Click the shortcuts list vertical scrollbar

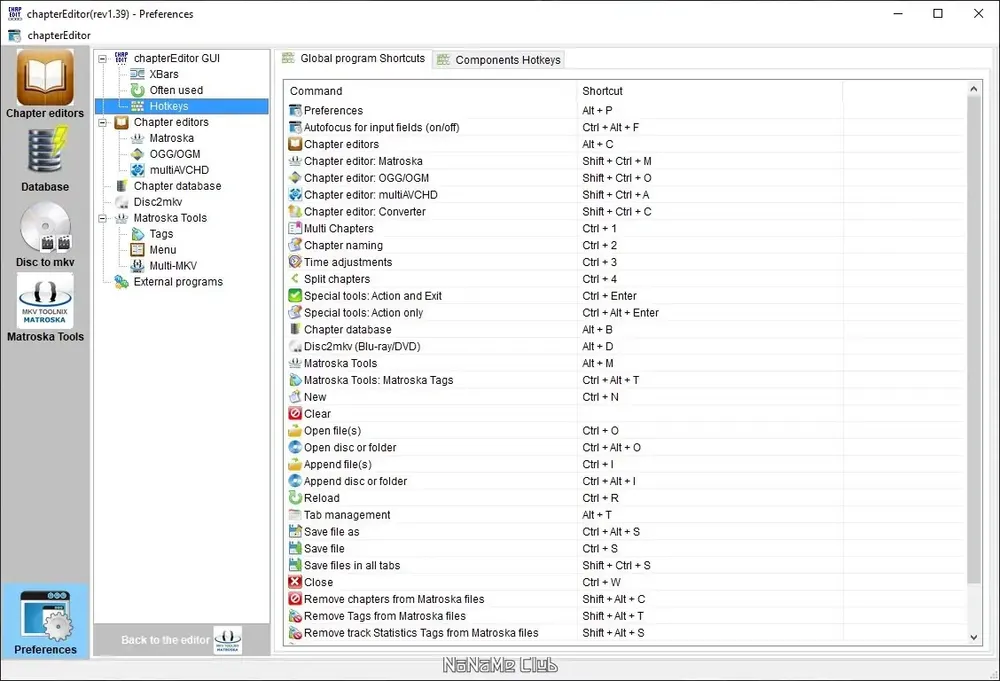click(973, 339)
